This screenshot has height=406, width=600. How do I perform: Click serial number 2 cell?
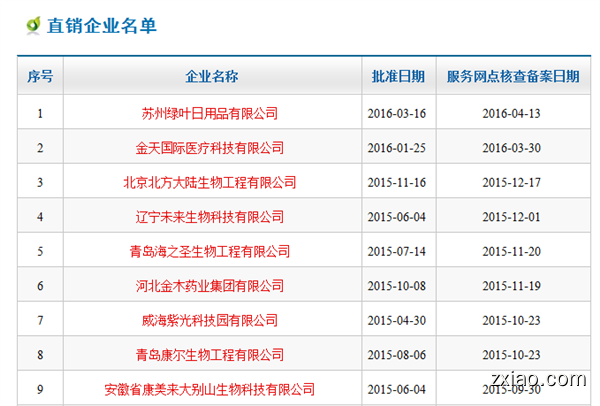pos(40,148)
